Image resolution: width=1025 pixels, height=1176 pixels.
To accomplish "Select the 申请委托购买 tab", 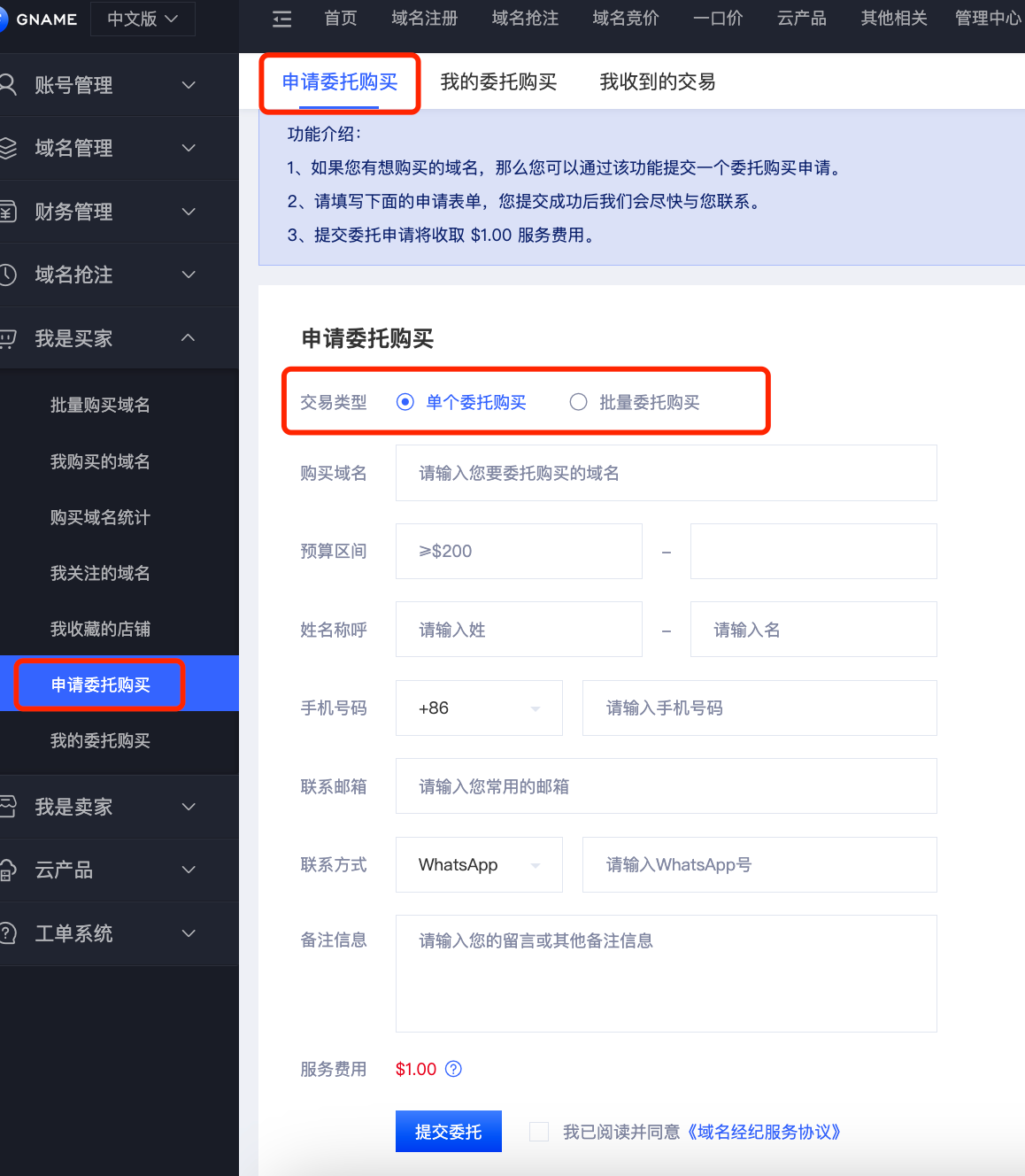I will click(x=340, y=81).
